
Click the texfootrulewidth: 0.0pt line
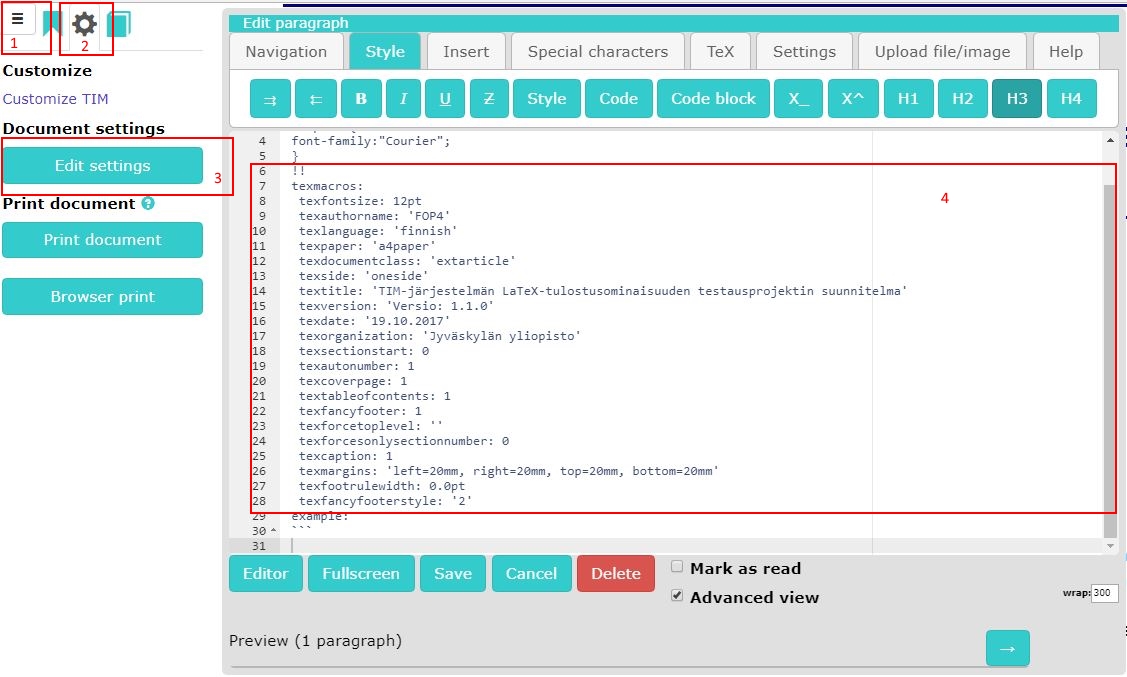point(382,487)
